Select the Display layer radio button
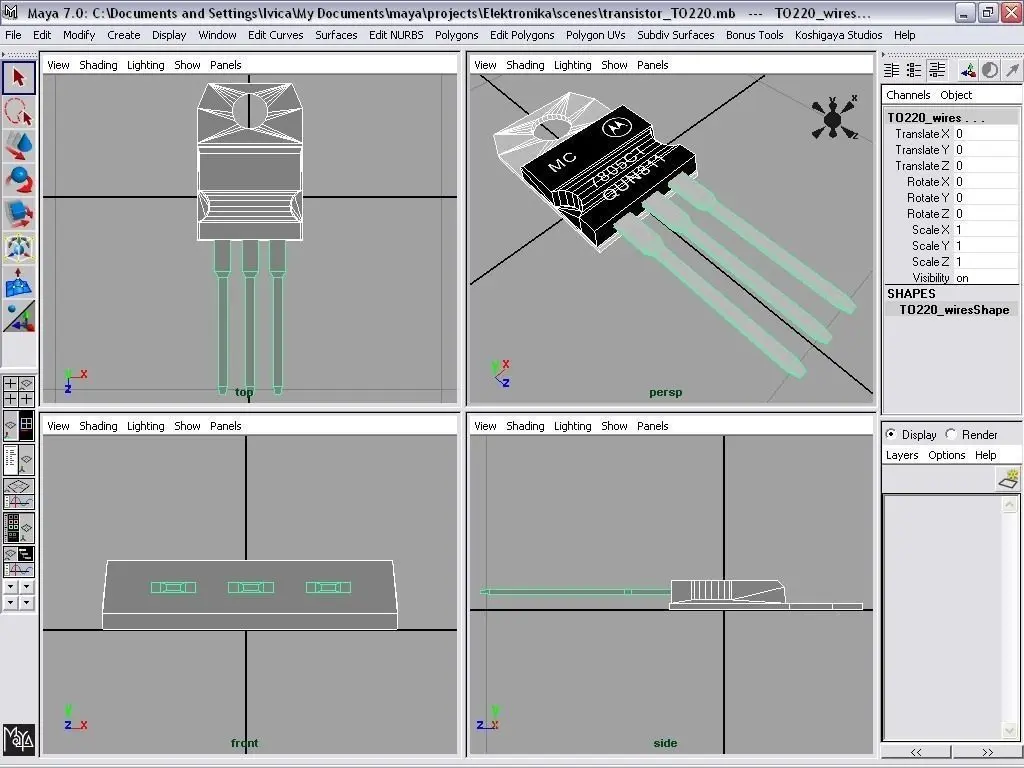Viewport: 1024px width, 768px height. 891,434
